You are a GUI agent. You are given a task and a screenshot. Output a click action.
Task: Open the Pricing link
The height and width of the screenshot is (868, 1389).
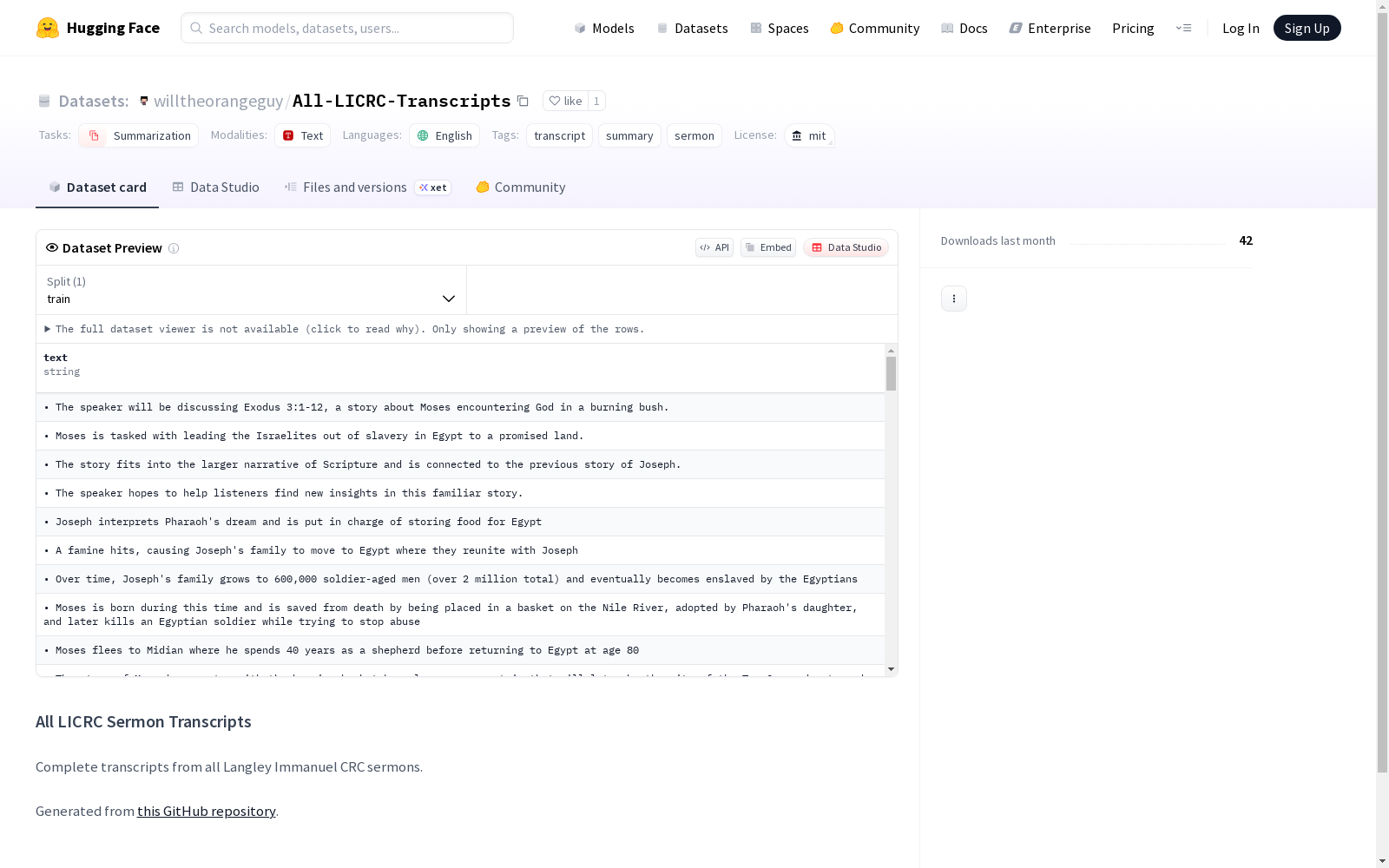[1133, 28]
